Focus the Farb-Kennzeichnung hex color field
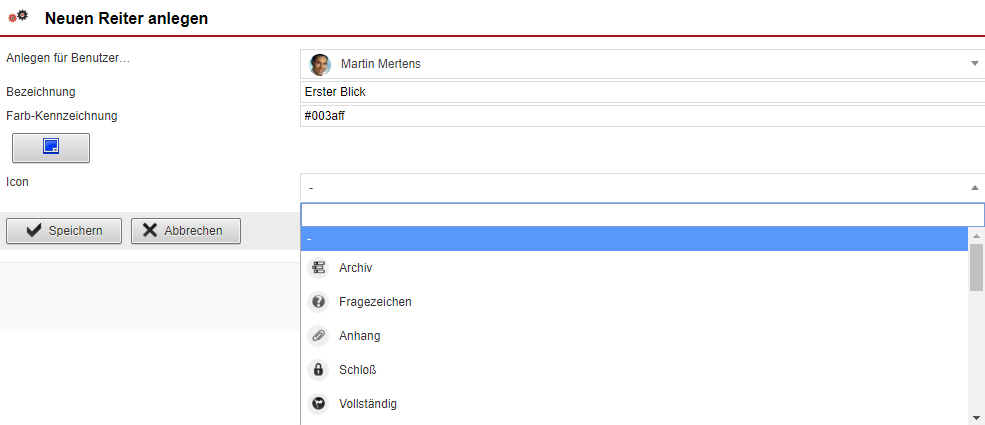 coord(642,116)
